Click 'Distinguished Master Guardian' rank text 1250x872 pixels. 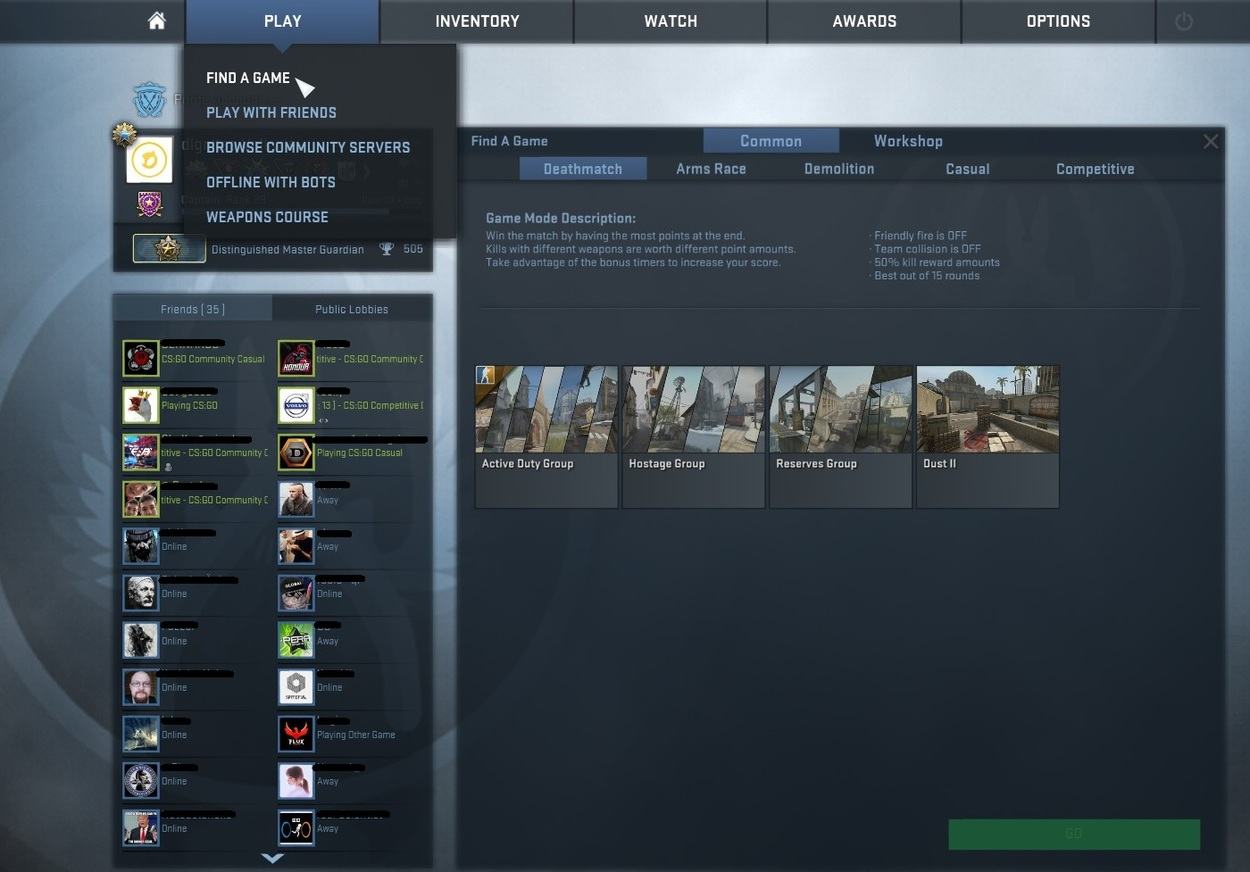[x=288, y=249]
